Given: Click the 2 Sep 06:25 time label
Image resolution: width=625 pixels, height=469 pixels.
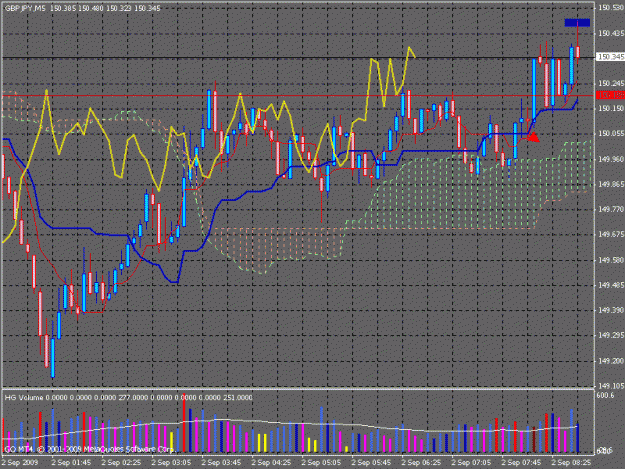Looking at the screenshot, I should tap(421, 463).
